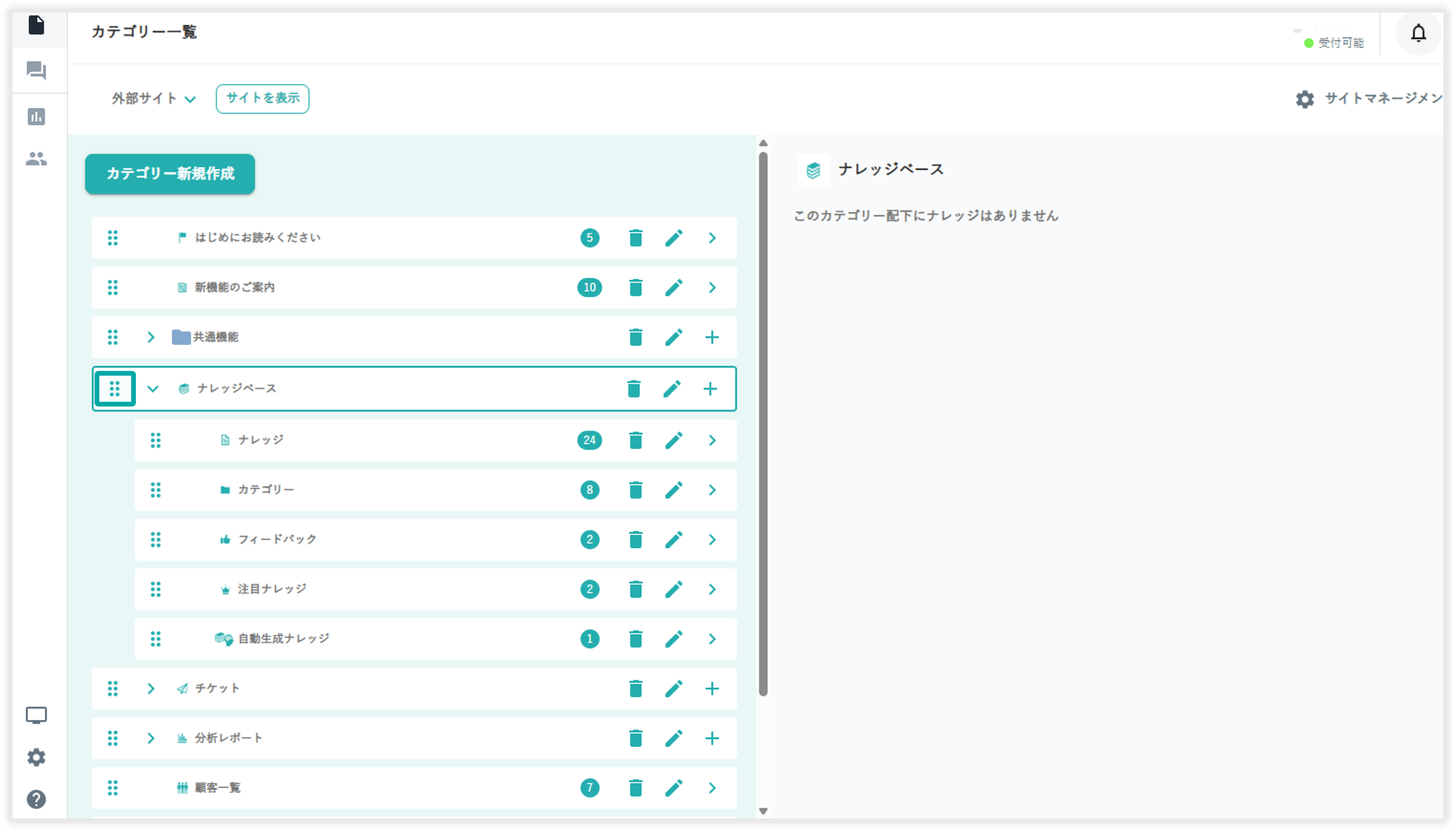Expand the チケット category

click(150, 688)
